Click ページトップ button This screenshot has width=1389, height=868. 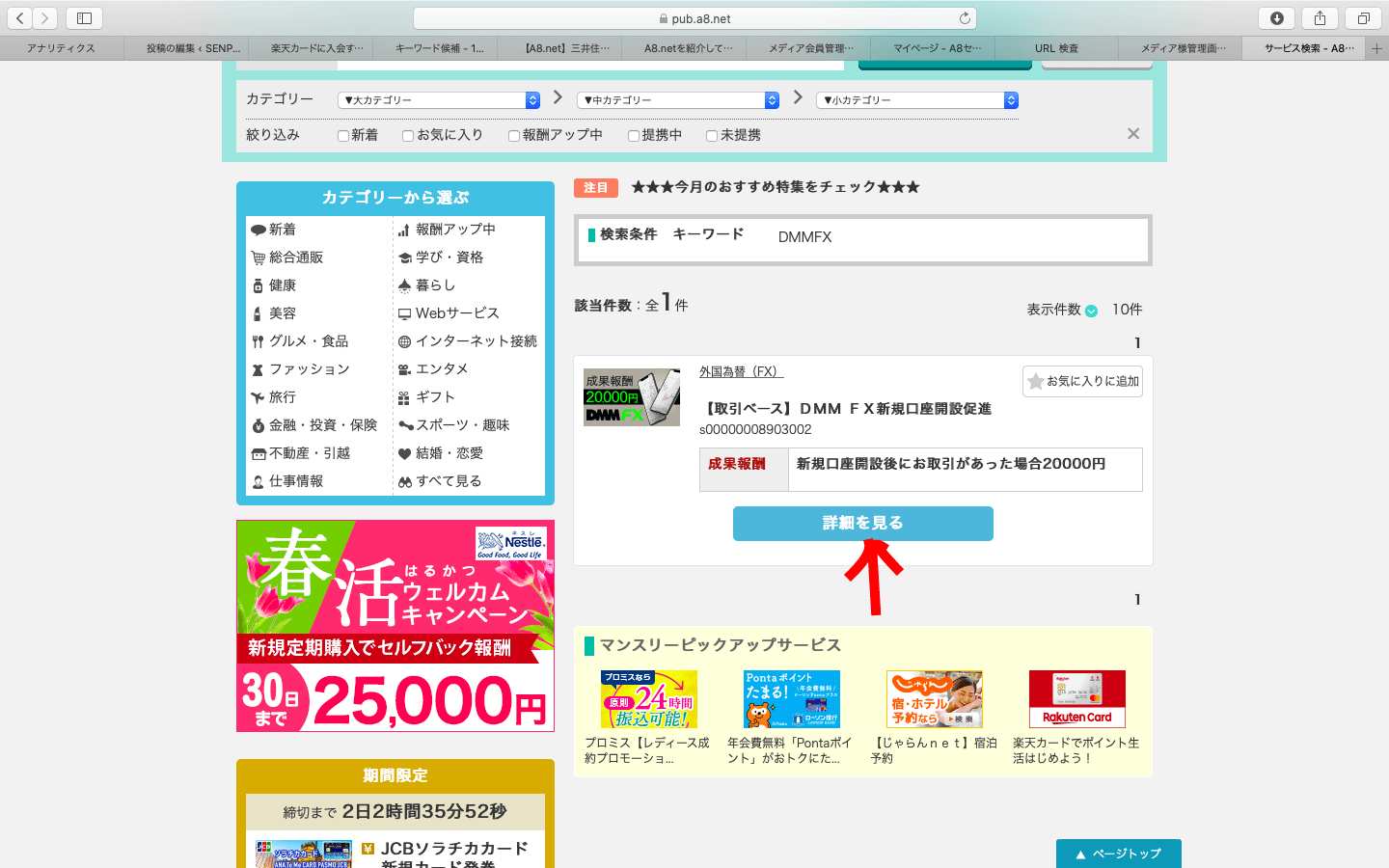click(1119, 854)
